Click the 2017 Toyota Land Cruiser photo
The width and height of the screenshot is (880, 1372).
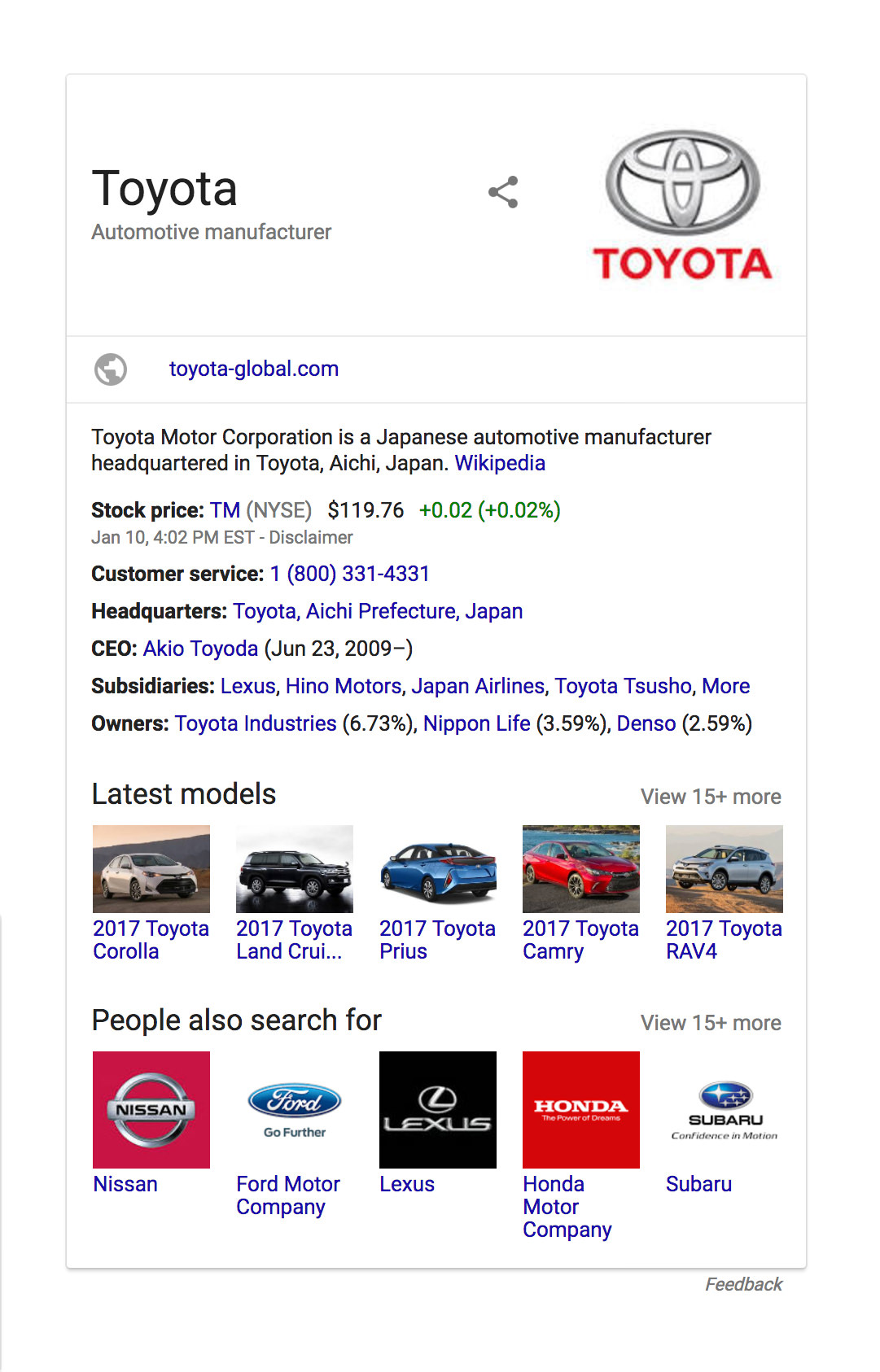click(295, 869)
